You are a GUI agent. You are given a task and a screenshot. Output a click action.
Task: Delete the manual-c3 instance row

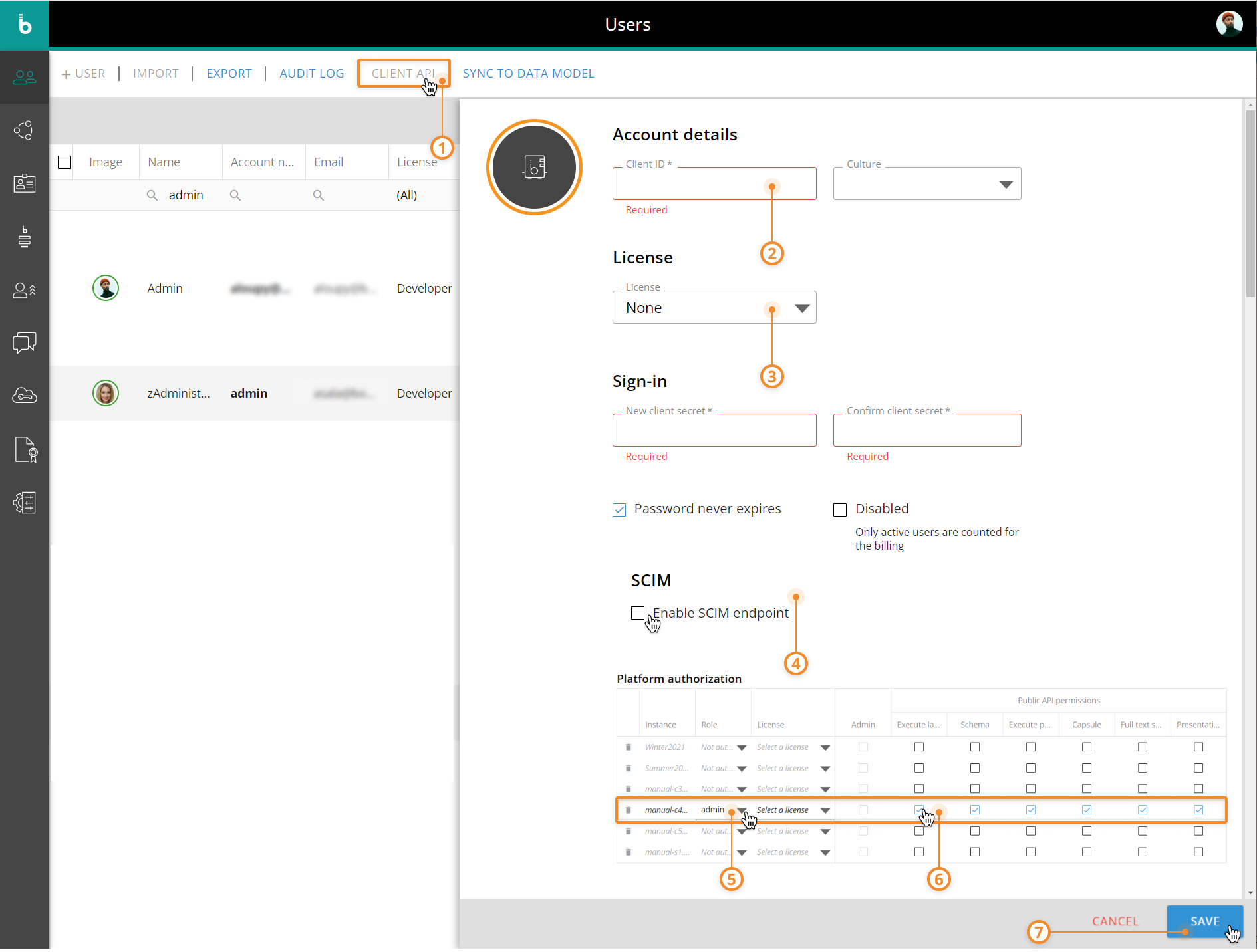pyautogui.click(x=628, y=789)
